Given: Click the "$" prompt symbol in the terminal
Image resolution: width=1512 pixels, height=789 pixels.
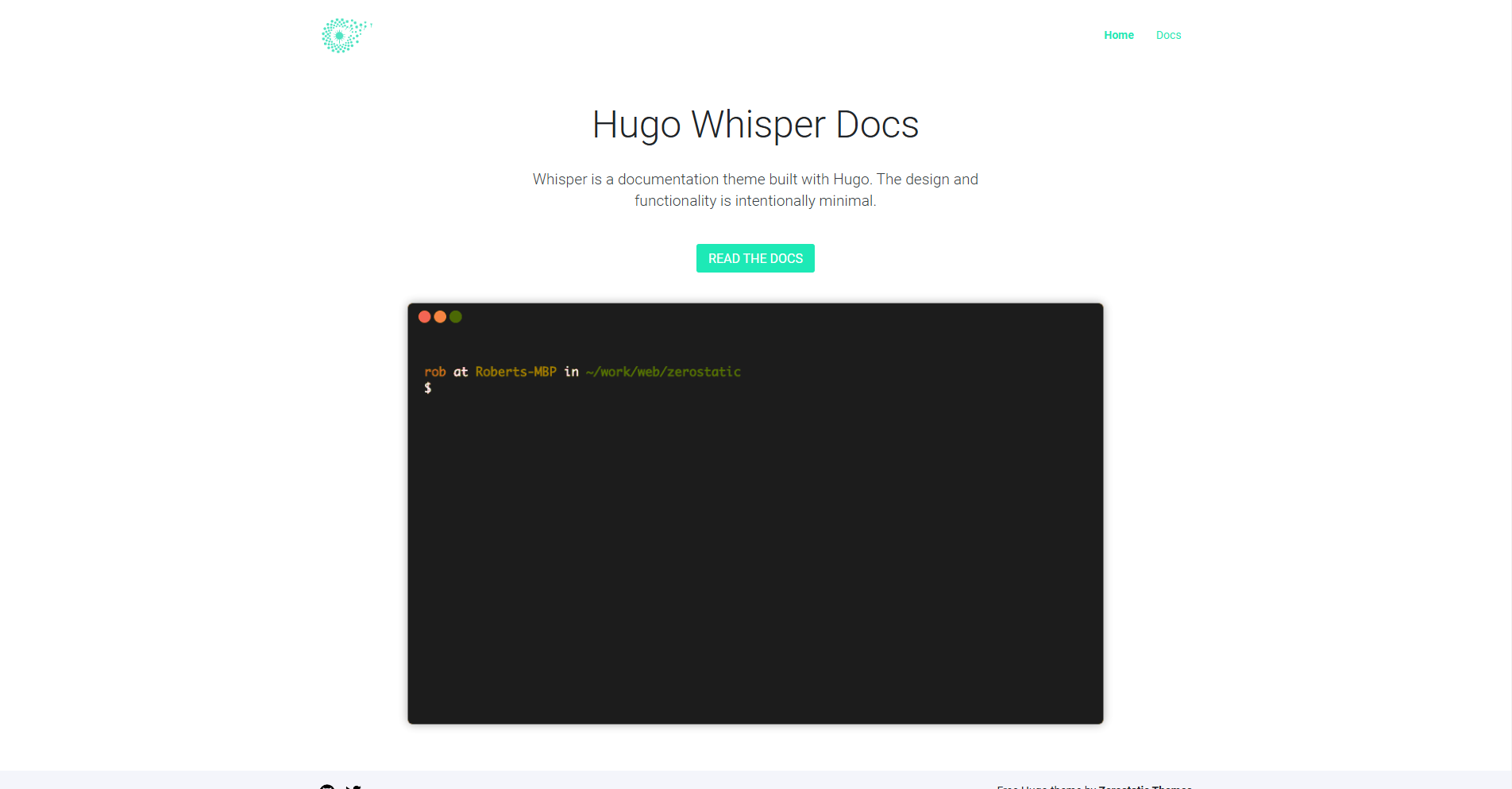Looking at the screenshot, I should pyautogui.click(x=428, y=388).
